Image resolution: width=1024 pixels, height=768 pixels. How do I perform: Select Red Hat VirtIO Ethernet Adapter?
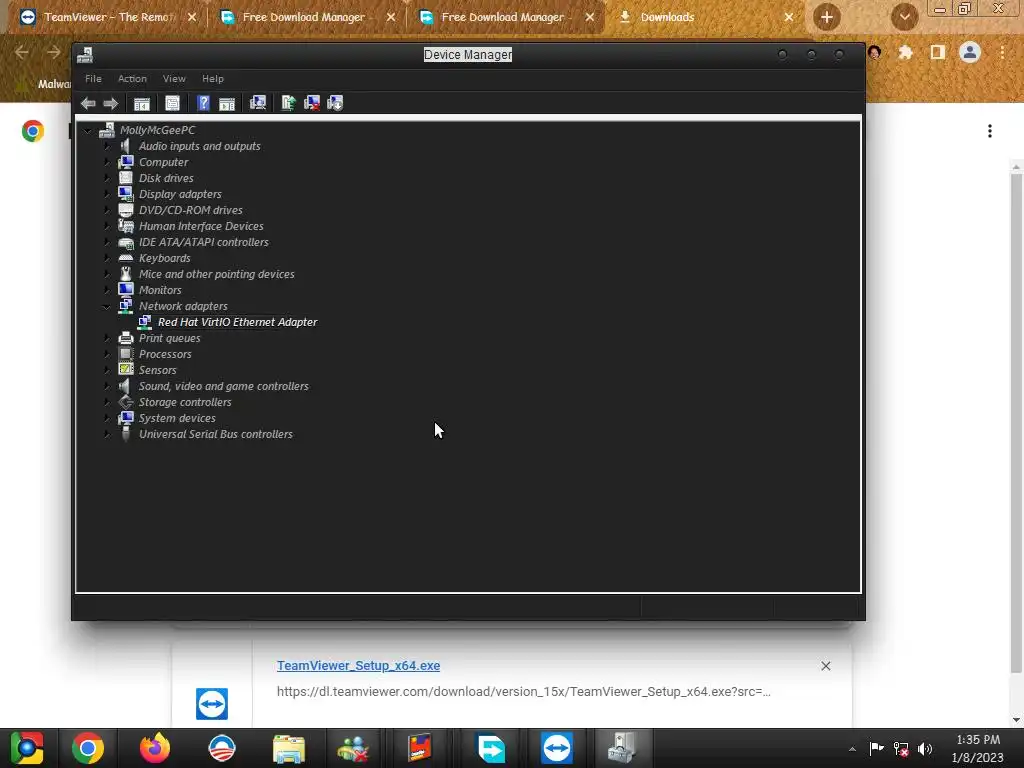coord(237,322)
